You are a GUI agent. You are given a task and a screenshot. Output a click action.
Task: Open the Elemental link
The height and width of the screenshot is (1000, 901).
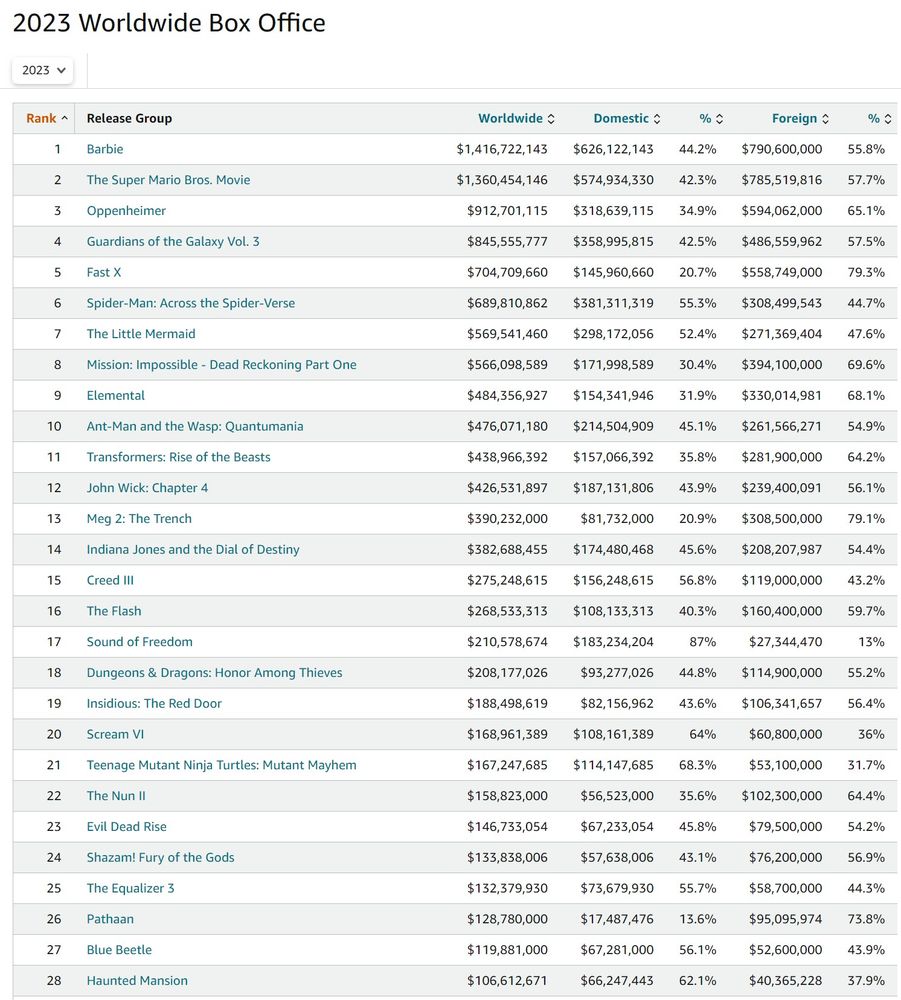(115, 395)
